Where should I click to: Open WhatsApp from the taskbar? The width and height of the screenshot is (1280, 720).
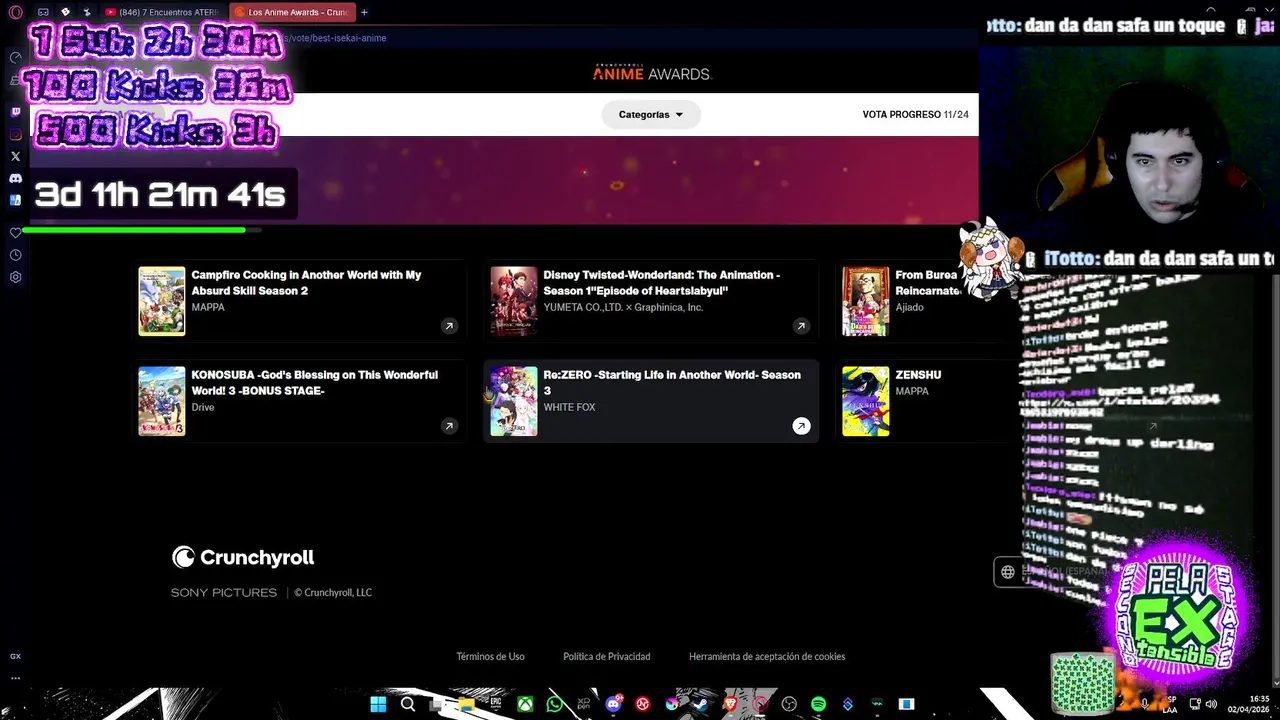554,704
